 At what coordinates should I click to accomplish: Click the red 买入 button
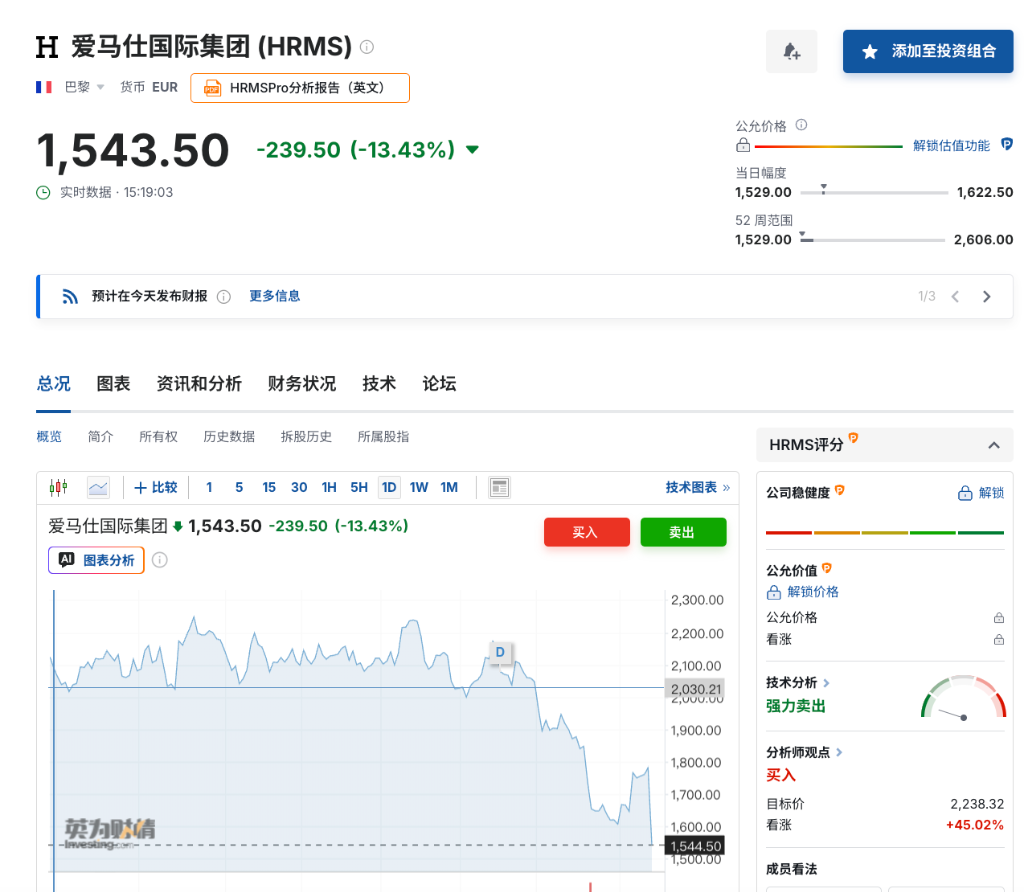[x=586, y=532]
